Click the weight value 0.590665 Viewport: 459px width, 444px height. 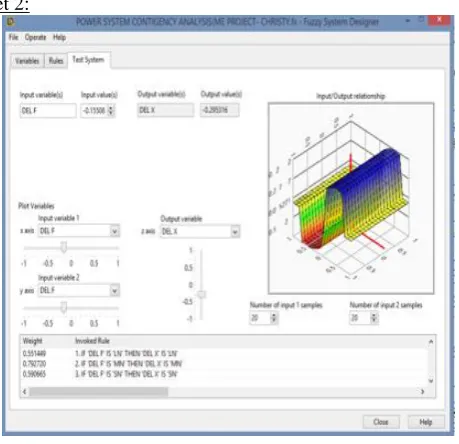point(34,374)
